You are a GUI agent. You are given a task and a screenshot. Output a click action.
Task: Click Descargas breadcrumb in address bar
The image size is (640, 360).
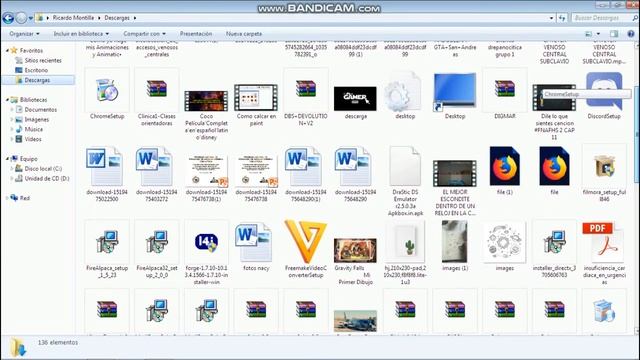click(117, 18)
